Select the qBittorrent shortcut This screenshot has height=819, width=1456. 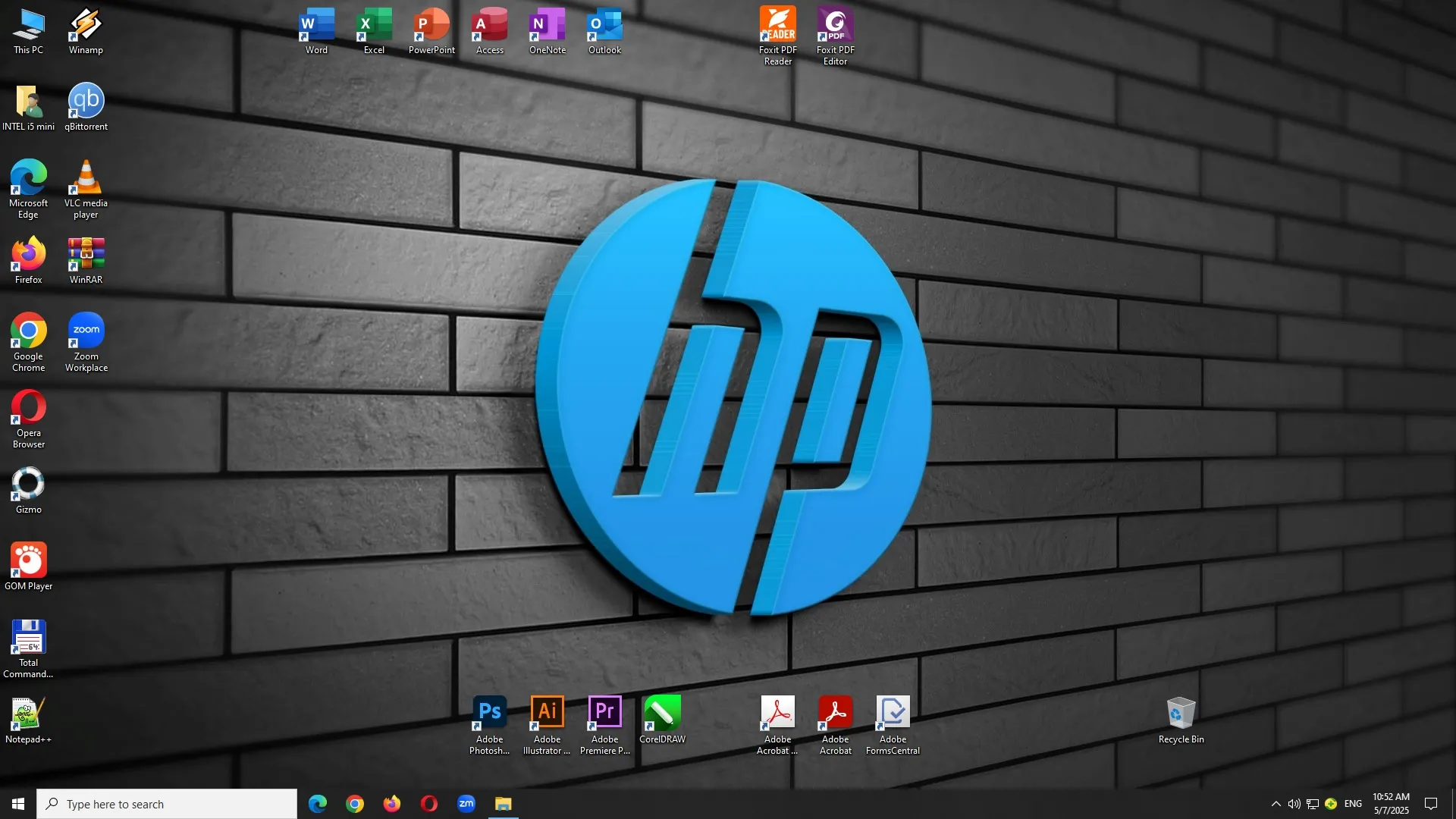pos(86,108)
